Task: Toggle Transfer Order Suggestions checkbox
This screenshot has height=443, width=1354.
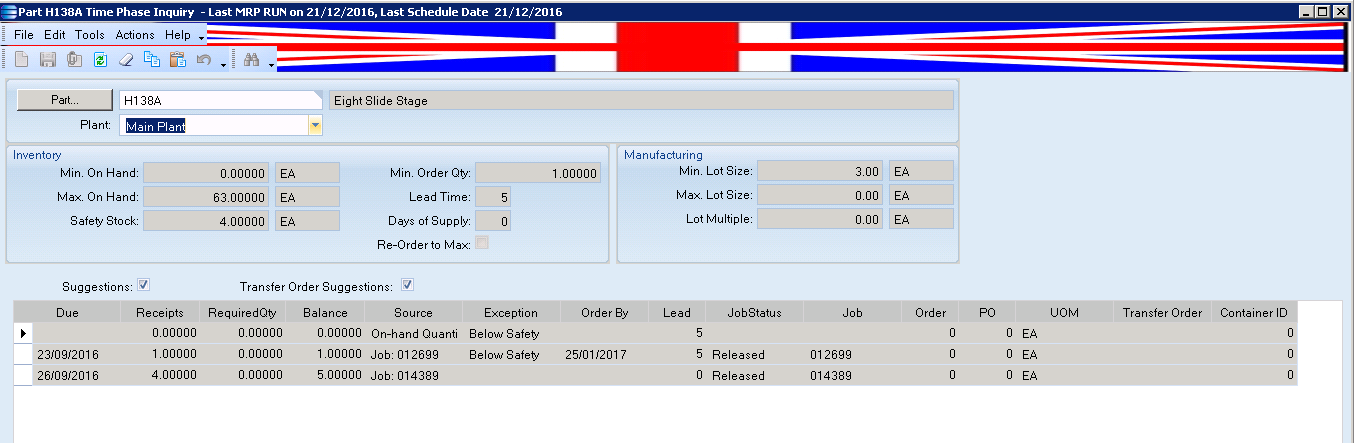Action: (407, 285)
